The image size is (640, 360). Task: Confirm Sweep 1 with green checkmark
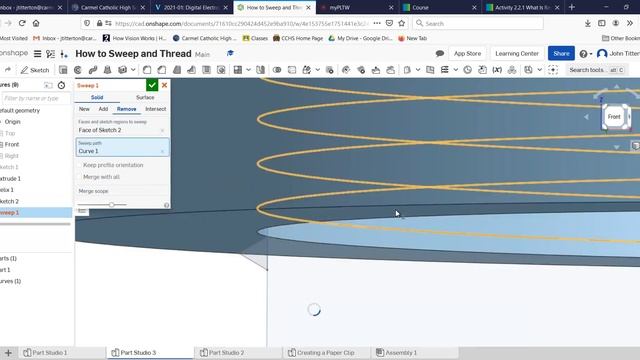152,85
